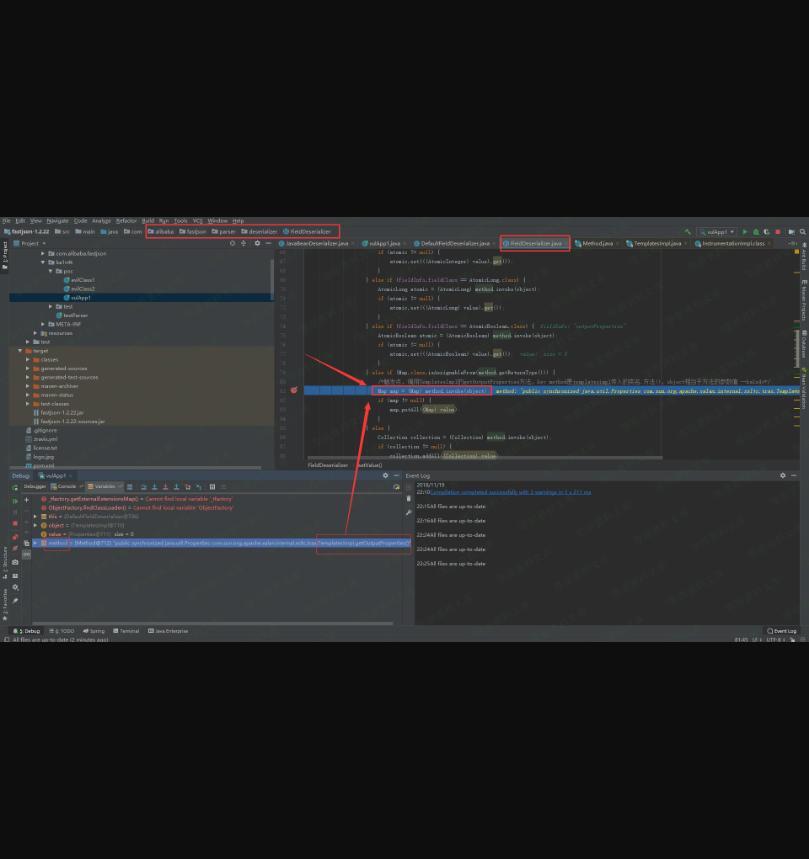The height and width of the screenshot is (859, 809).
Task: Open the Console tab in Debug panel
Action: (66, 486)
